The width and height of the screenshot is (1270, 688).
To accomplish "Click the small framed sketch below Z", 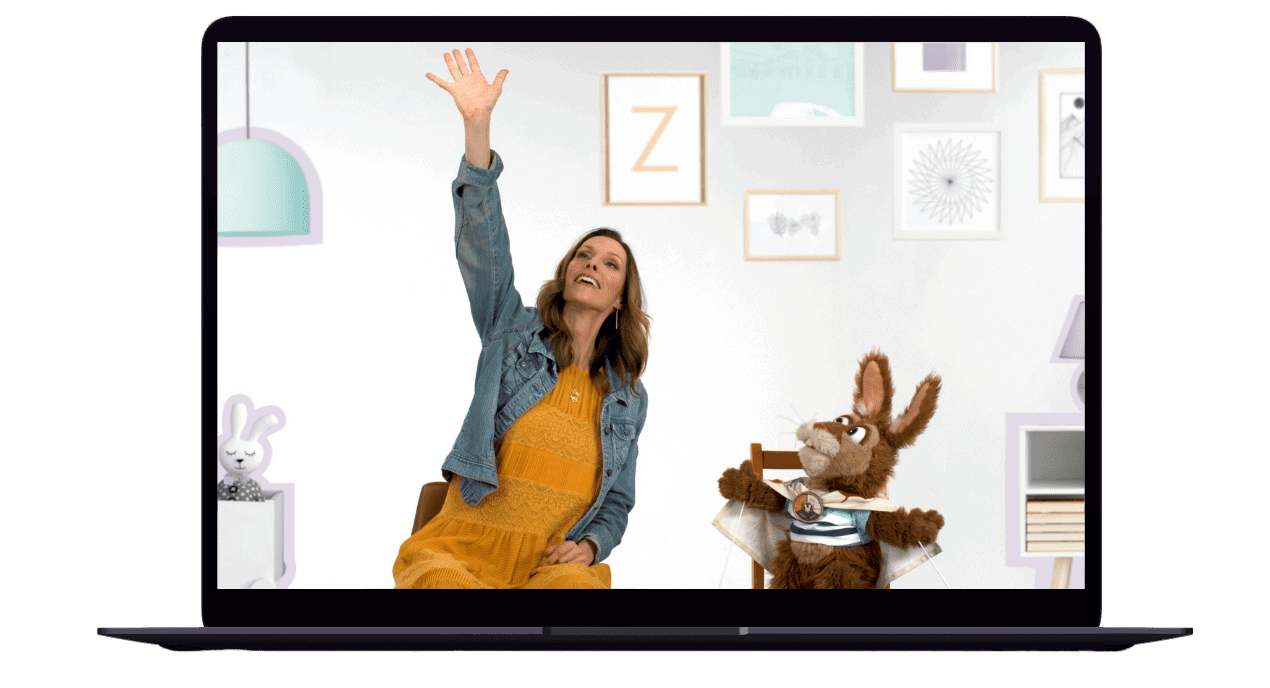I will 791,224.
